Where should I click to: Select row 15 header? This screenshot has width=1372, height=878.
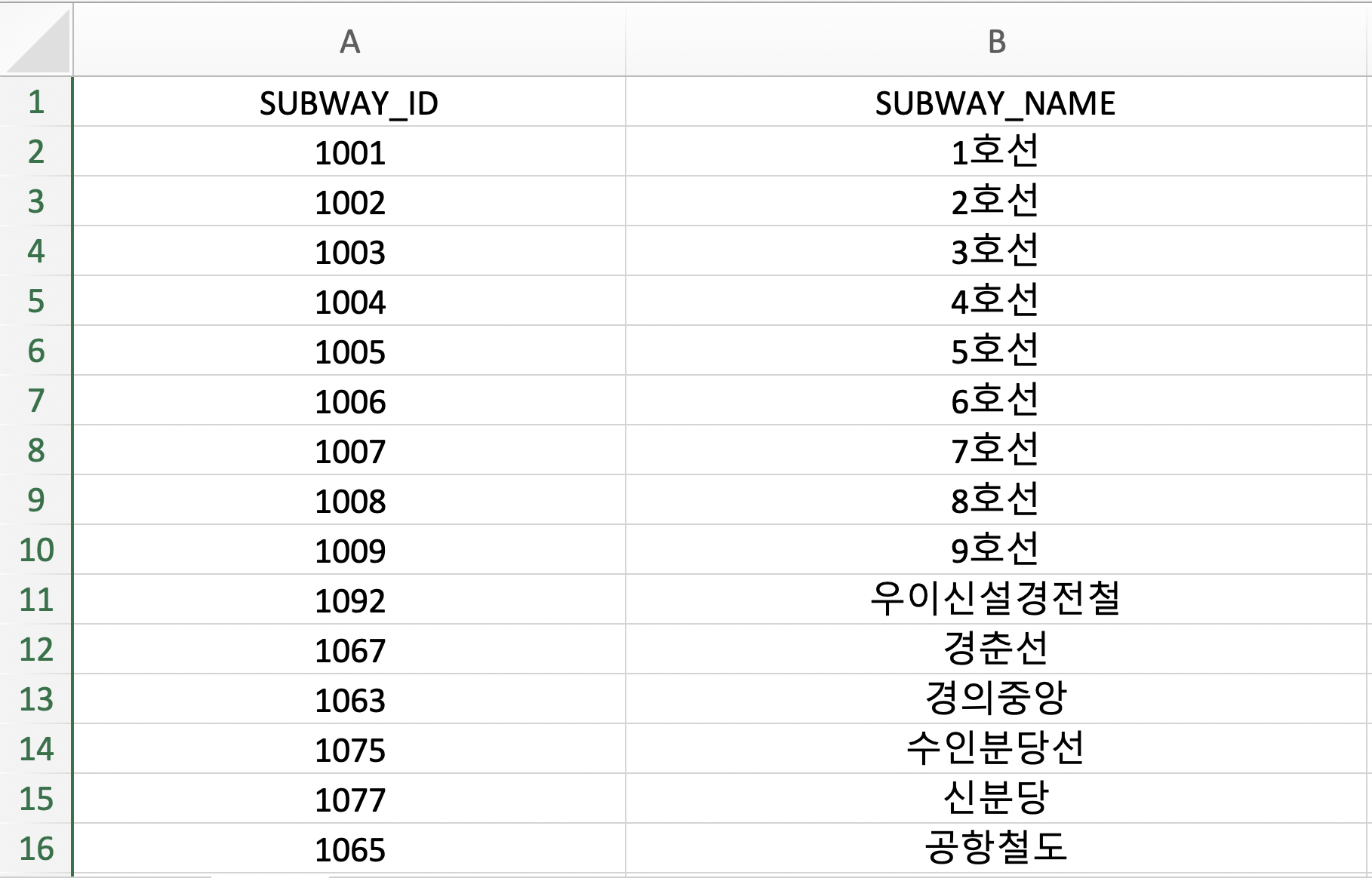click(35, 799)
